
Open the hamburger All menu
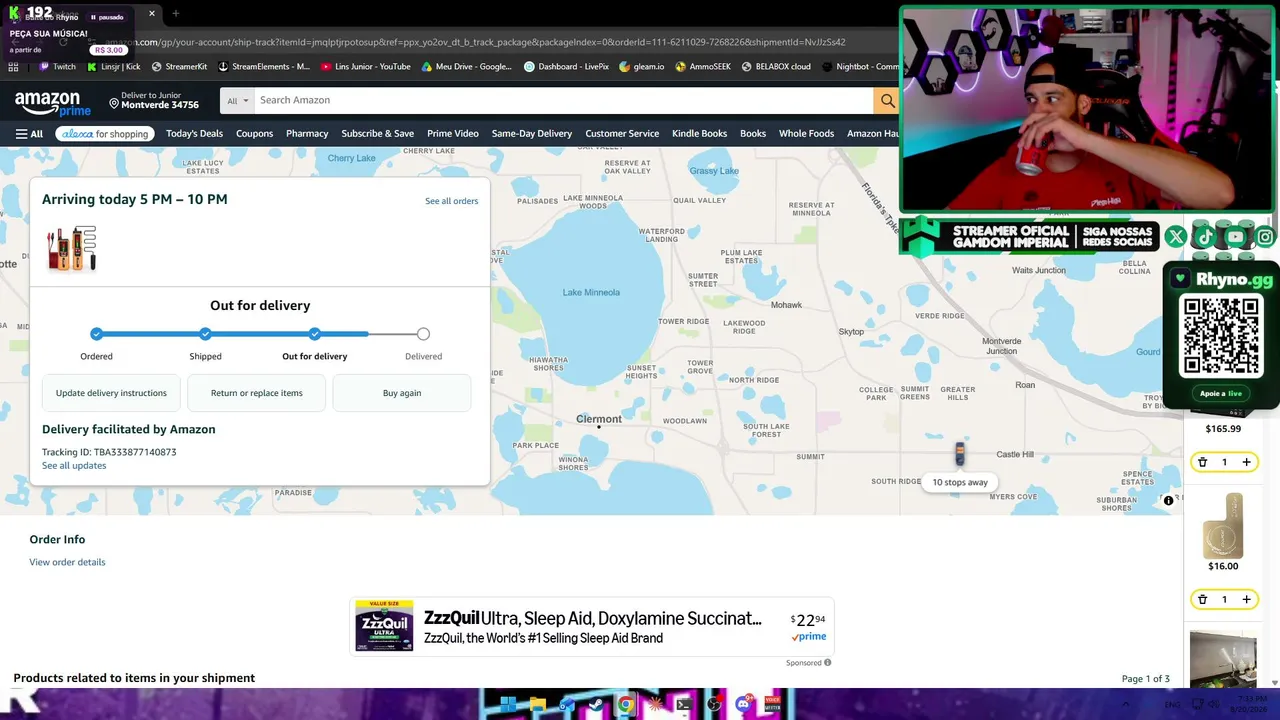[x=30, y=134]
